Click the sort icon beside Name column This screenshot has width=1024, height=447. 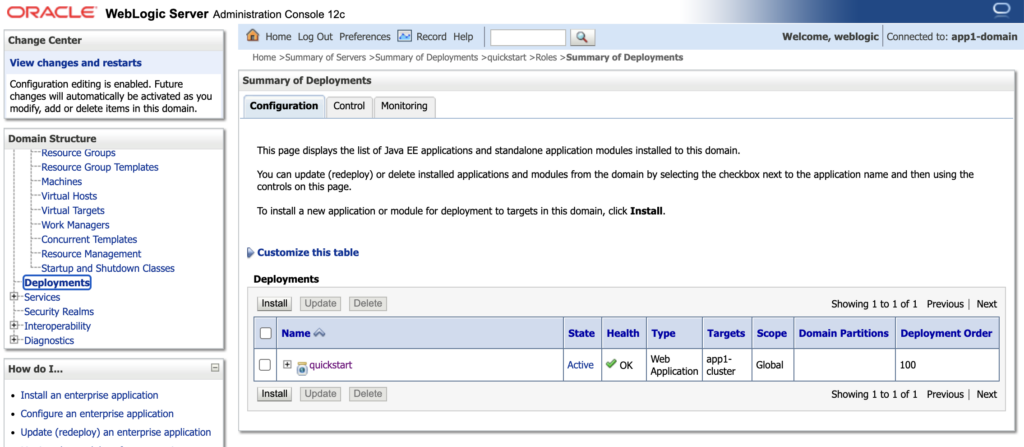click(x=320, y=334)
